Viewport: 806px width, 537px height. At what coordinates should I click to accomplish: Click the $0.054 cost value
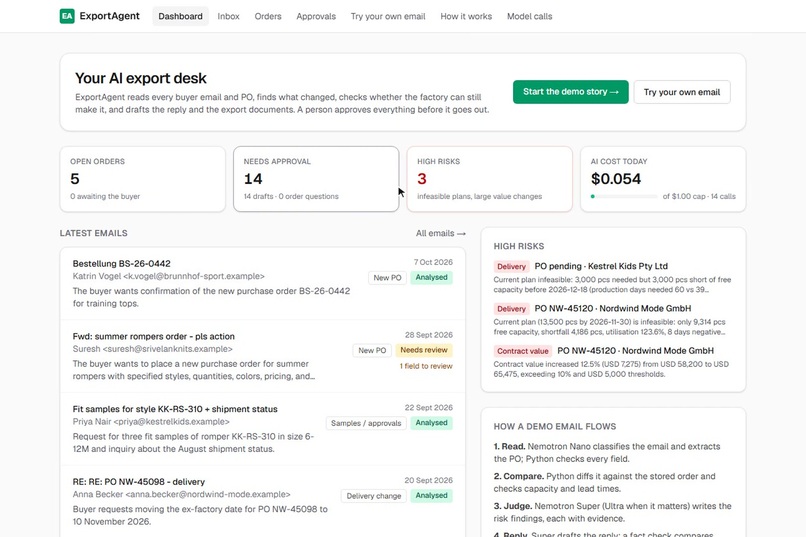click(x=616, y=179)
